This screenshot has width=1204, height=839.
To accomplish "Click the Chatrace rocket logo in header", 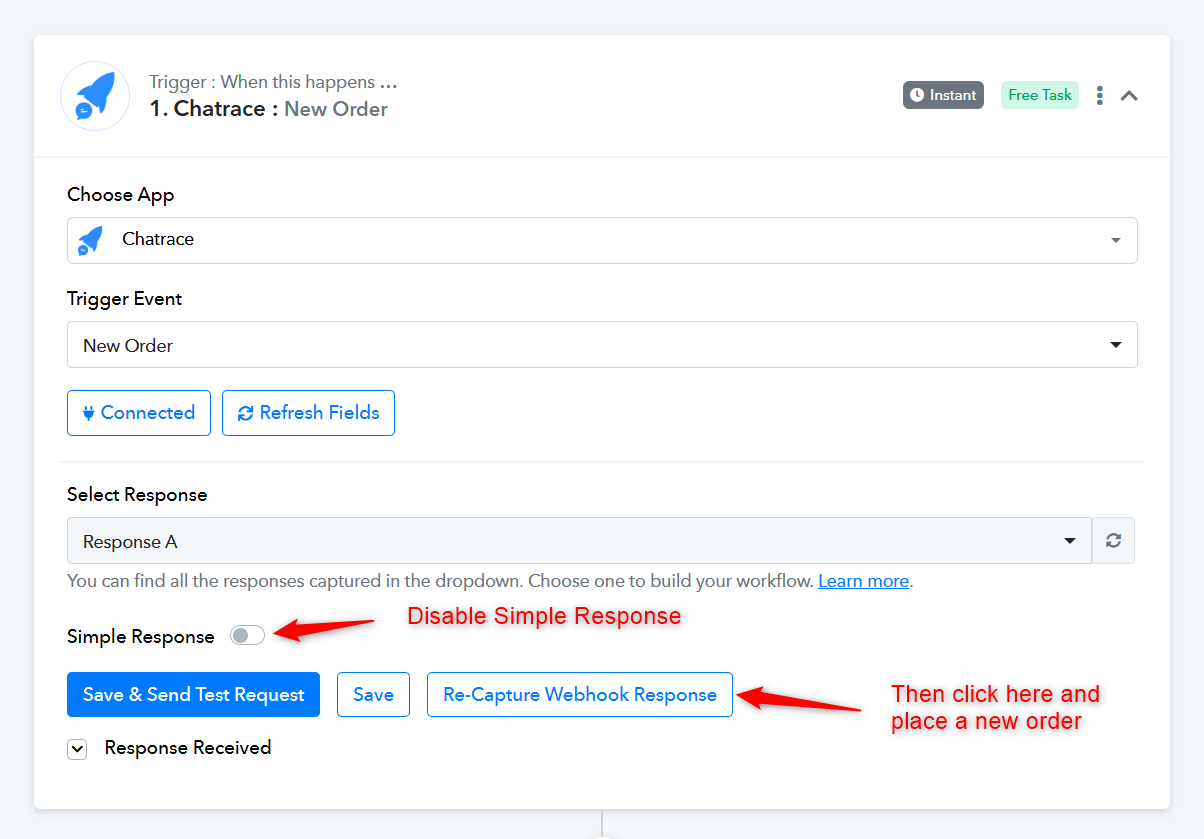I will click(x=95, y=96).
